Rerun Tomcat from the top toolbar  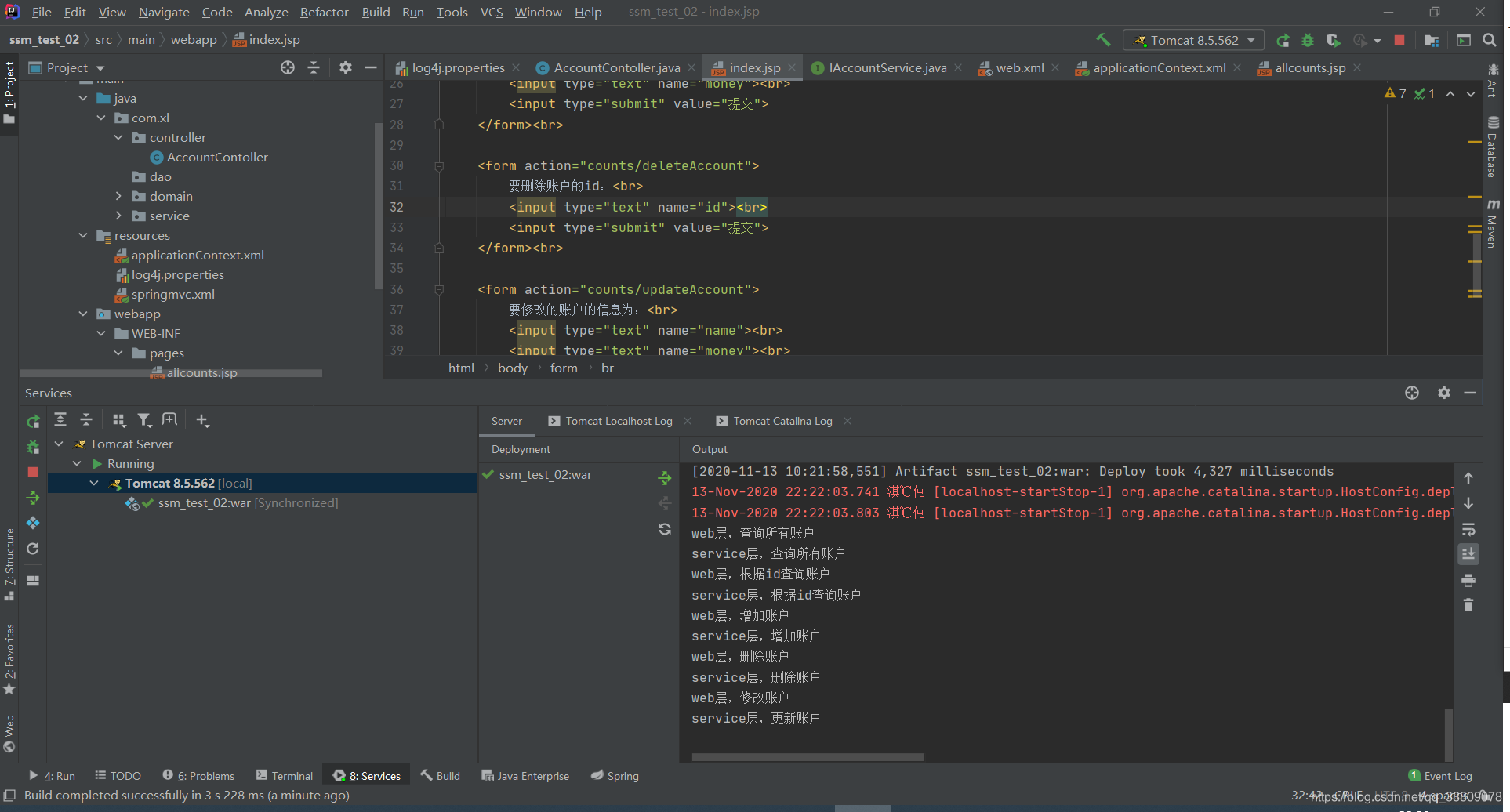[x=1283, y=40]
